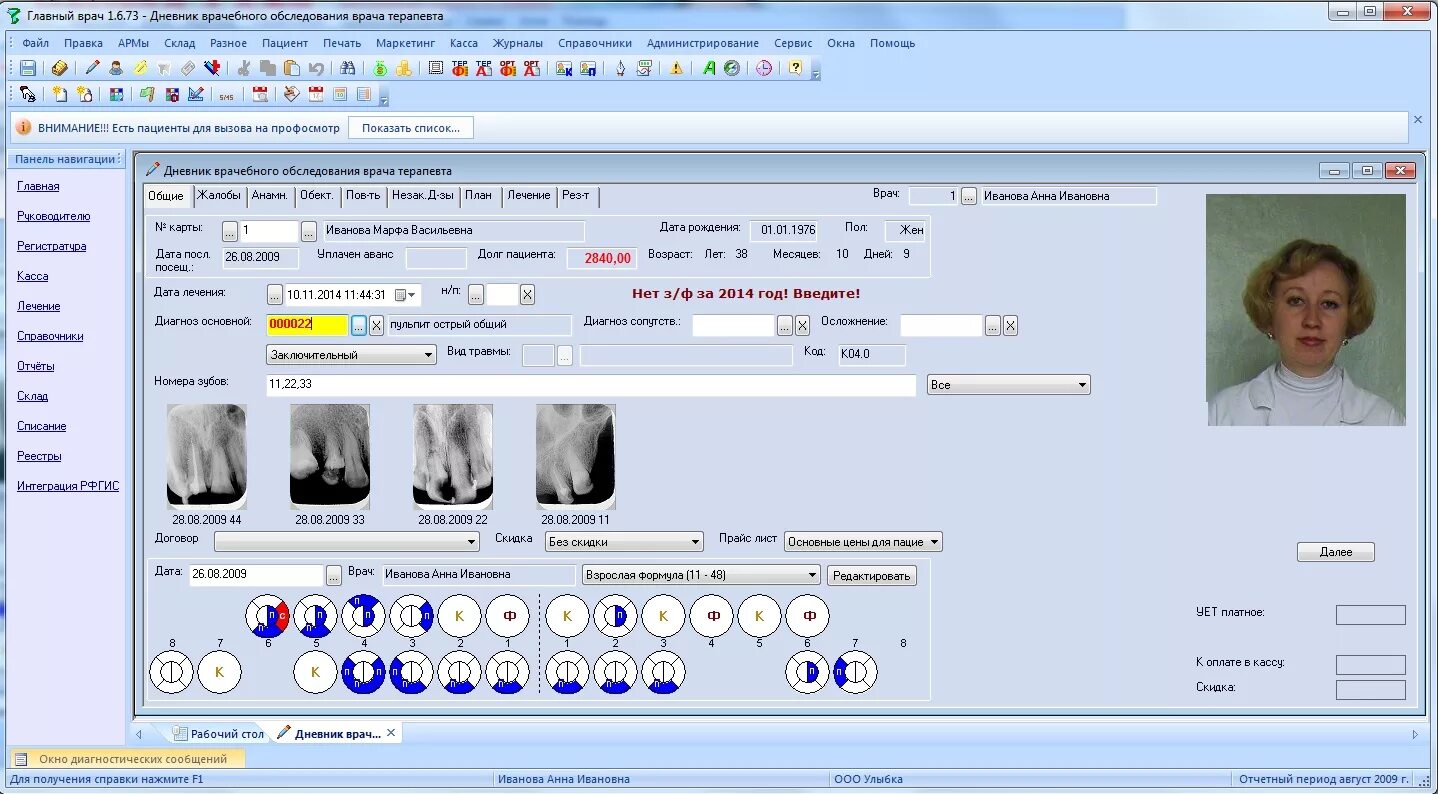Open the main diagnosis lookup ... button
1438x794 pixels.
pos(359,325)
